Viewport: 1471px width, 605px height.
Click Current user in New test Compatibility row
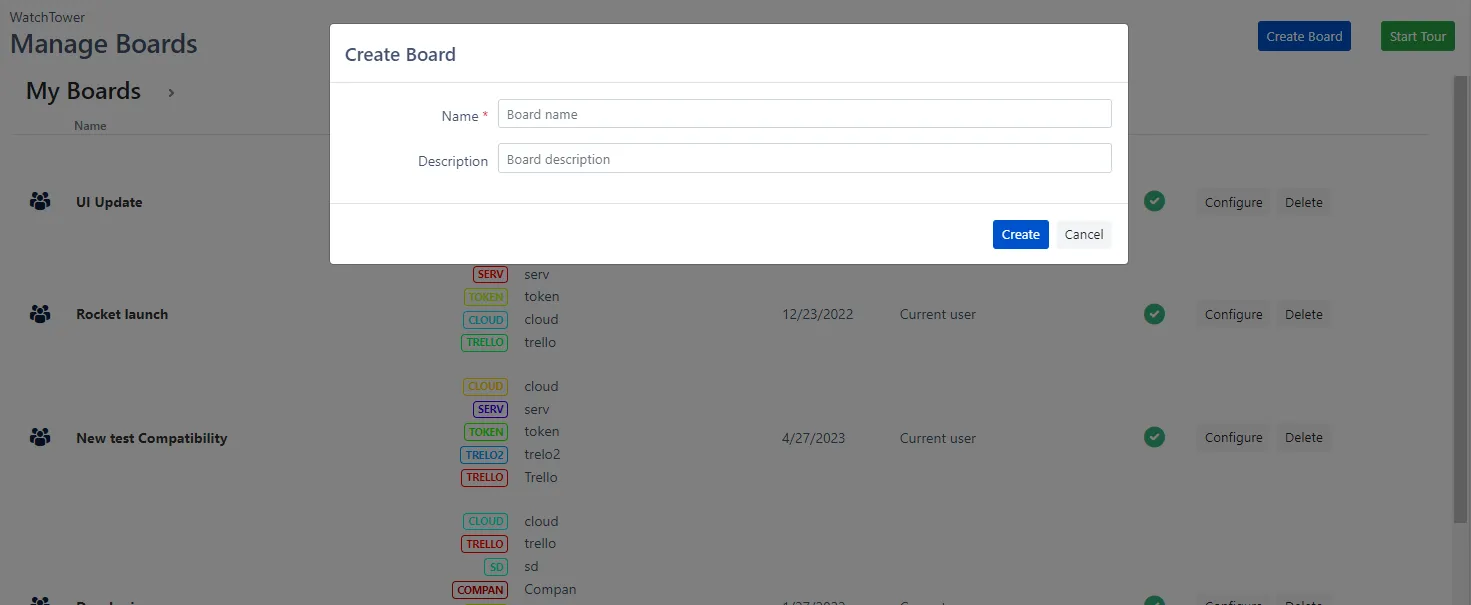click(937, 438)
